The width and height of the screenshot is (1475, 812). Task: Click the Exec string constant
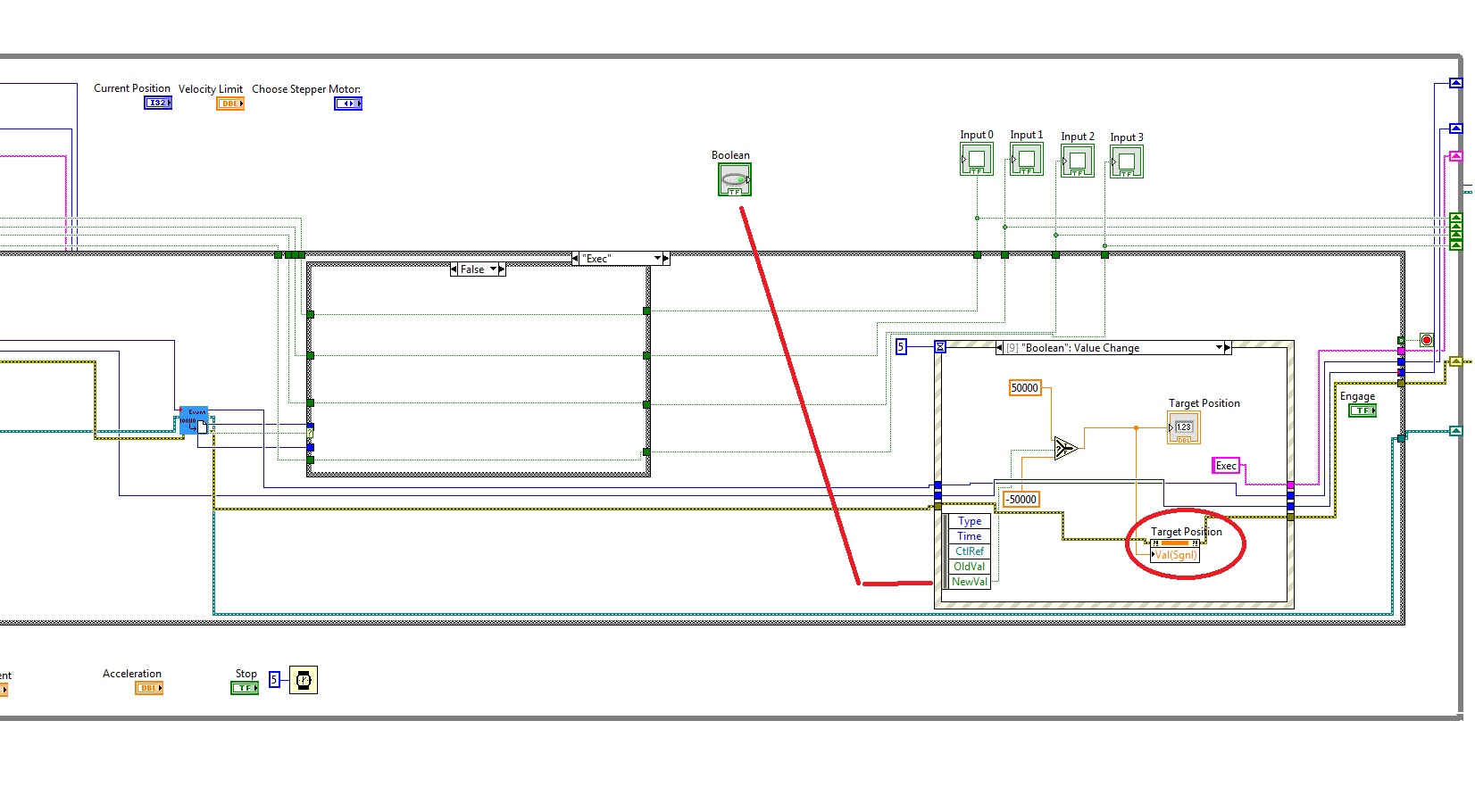click(x=1226, y=466)
